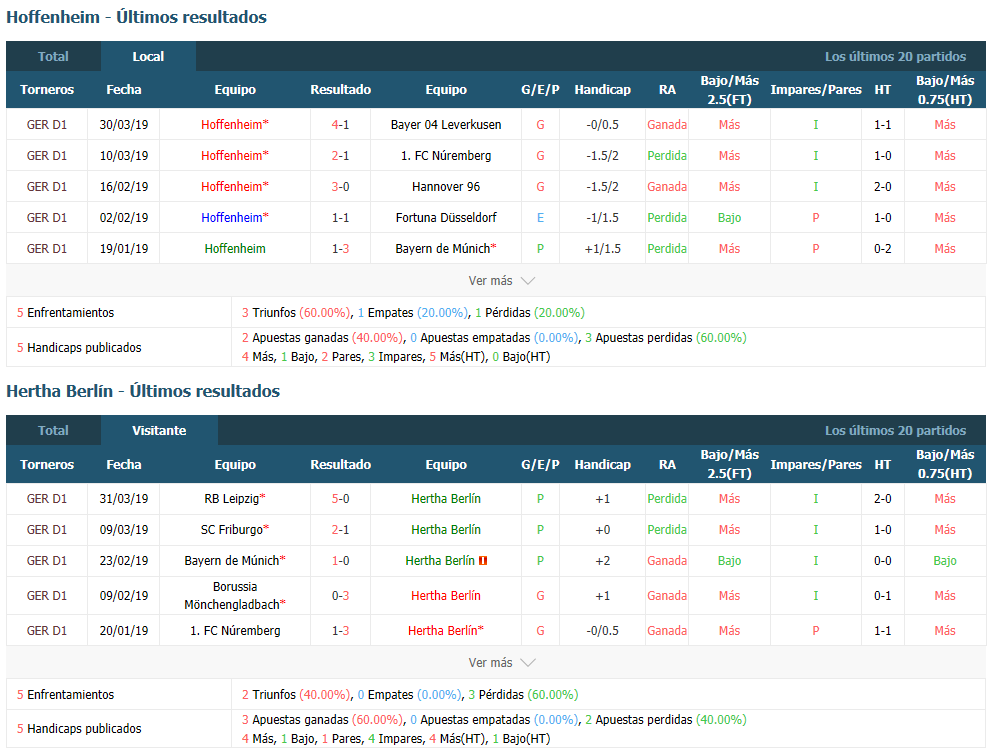Click '3 Apuestas ganadas (60.00%)' in Hertha summary
Viewport: 996px width, 752px height.
click(x=322, y=720)
